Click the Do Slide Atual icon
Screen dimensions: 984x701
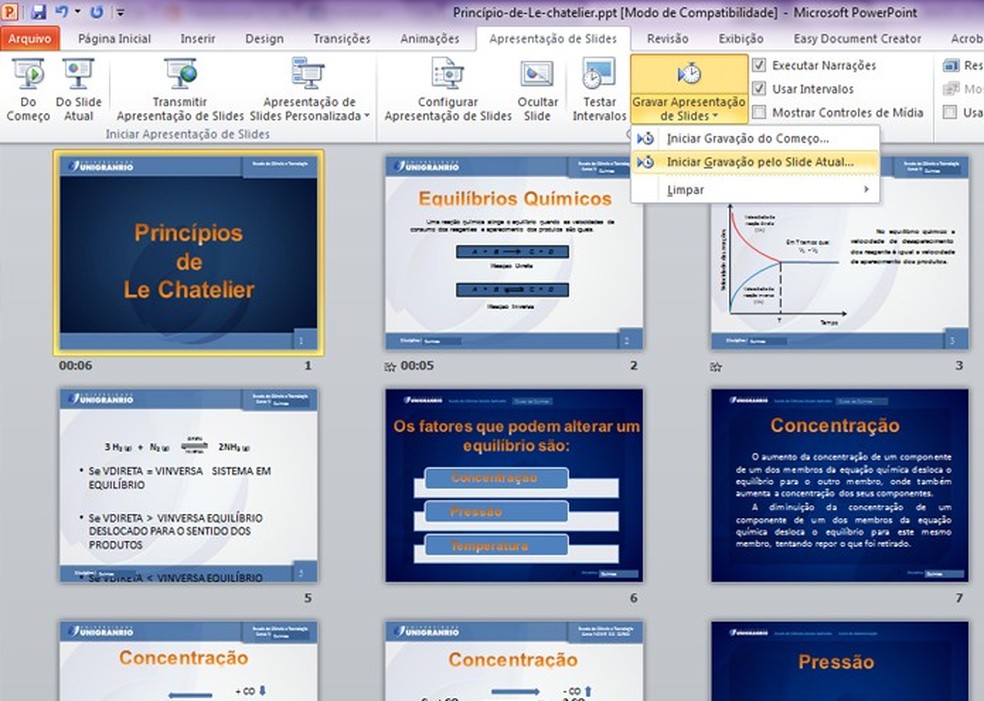pyautogui.click(x=77, y=76)
